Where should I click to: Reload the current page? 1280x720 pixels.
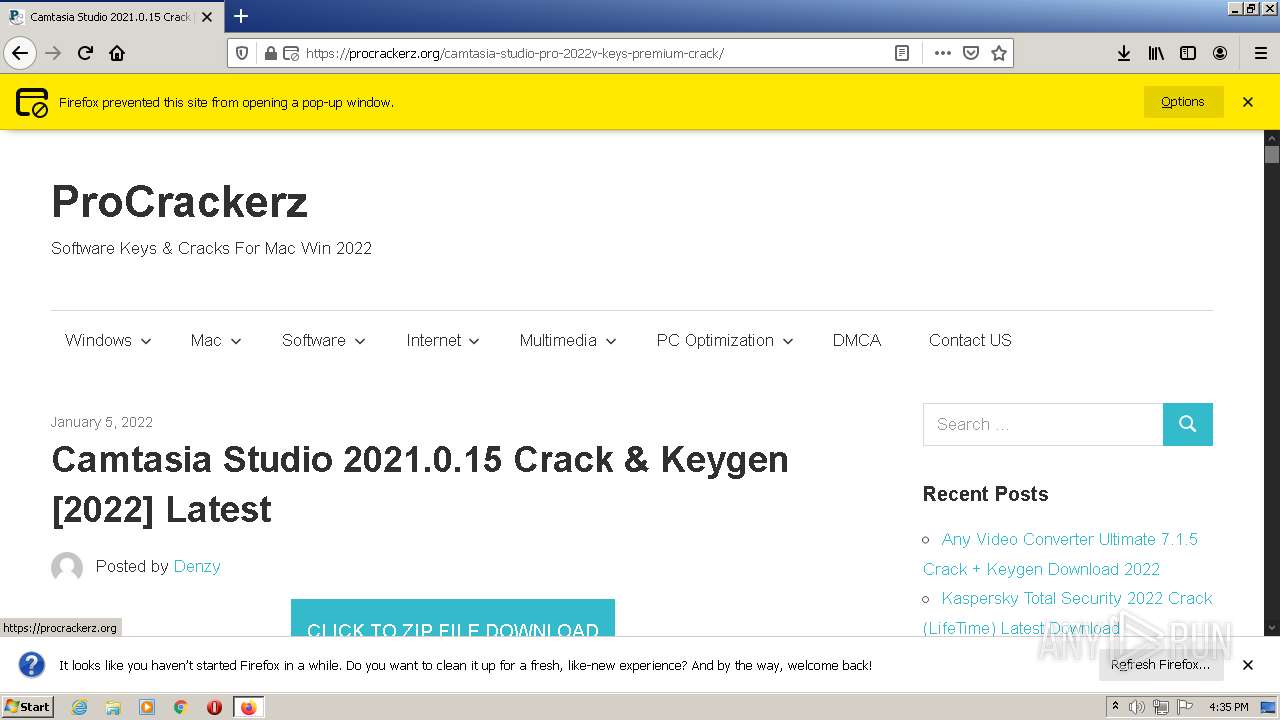[86, 53]
